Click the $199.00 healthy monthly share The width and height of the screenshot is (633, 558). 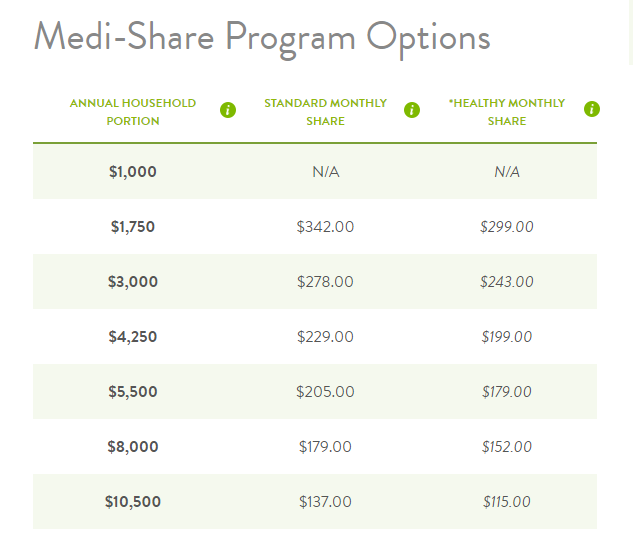click(507, 337)
